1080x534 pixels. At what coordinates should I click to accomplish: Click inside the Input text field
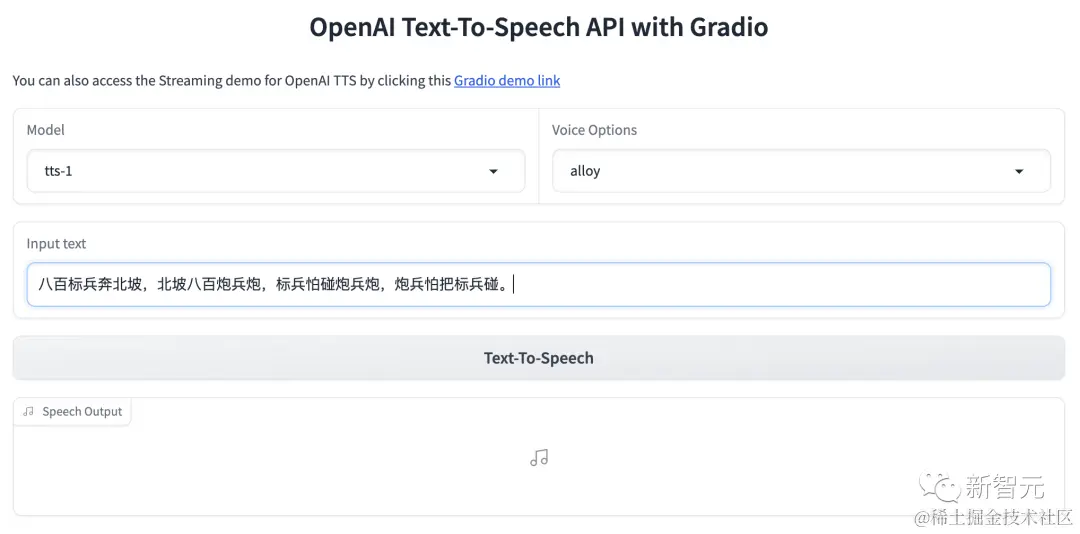pyautogui.click(x=539, y=284)
